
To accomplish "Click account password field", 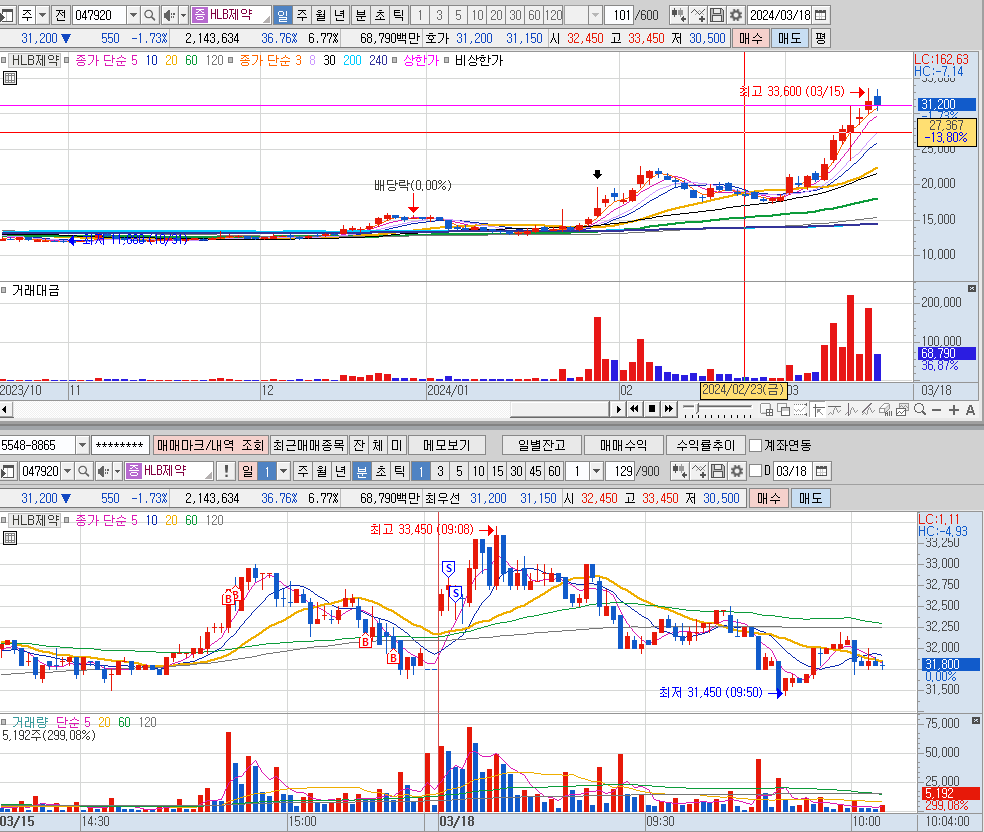I will 120,445.
